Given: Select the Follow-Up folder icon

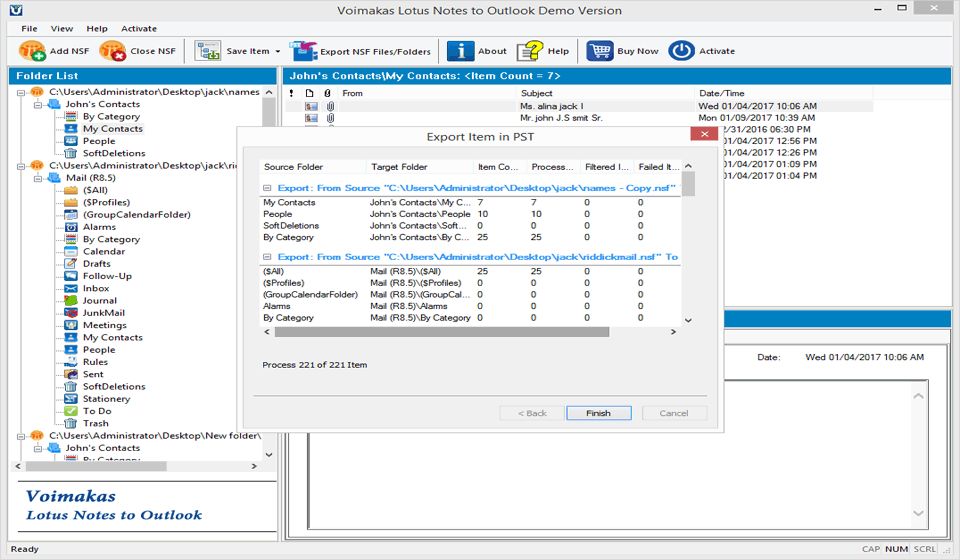Looking at the screenshot, I should coord(71,275).
